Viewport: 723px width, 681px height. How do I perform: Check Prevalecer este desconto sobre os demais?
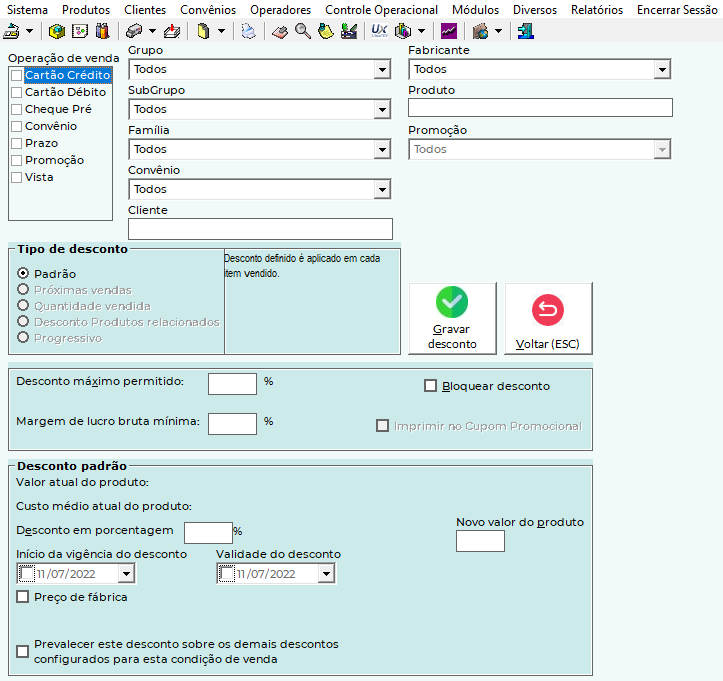pos(22,651)
